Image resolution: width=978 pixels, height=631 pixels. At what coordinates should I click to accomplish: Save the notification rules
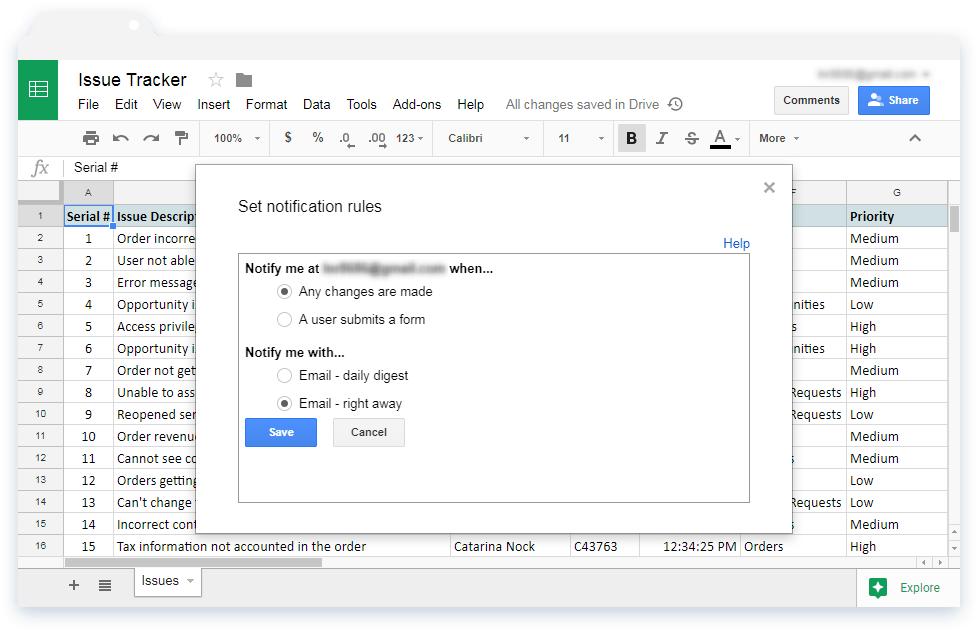(x=281, y=432)
